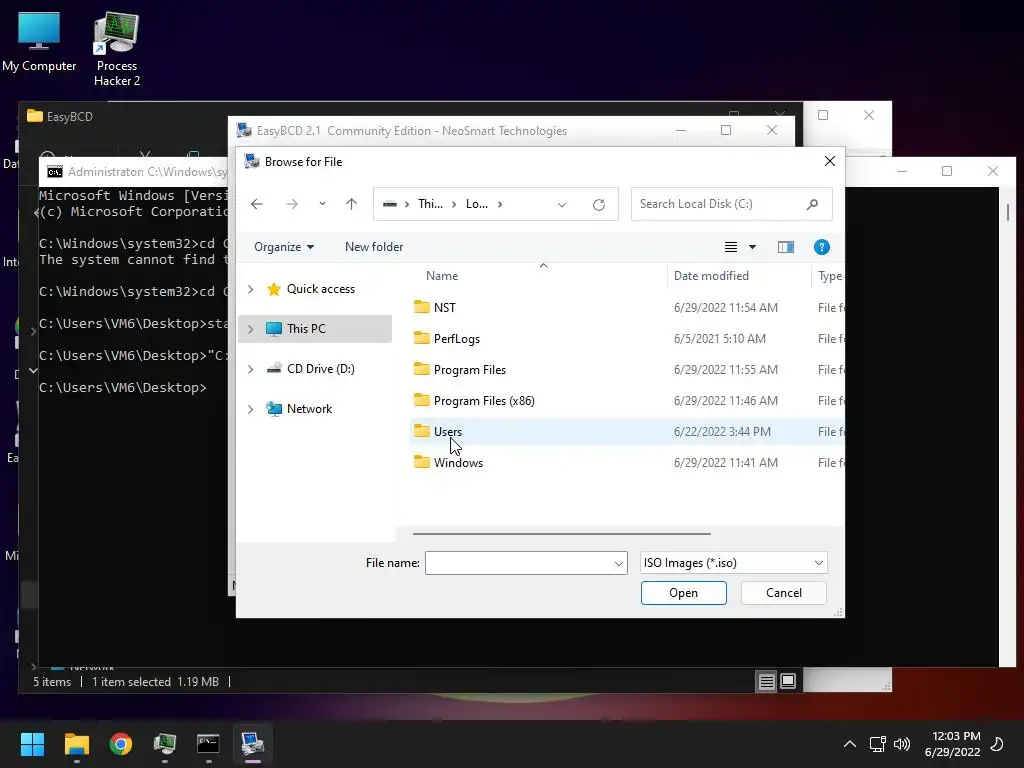Screen dimensions: 1024x768
Task: Click the EasyBCD folder window title
Action: tap(69, 116)
